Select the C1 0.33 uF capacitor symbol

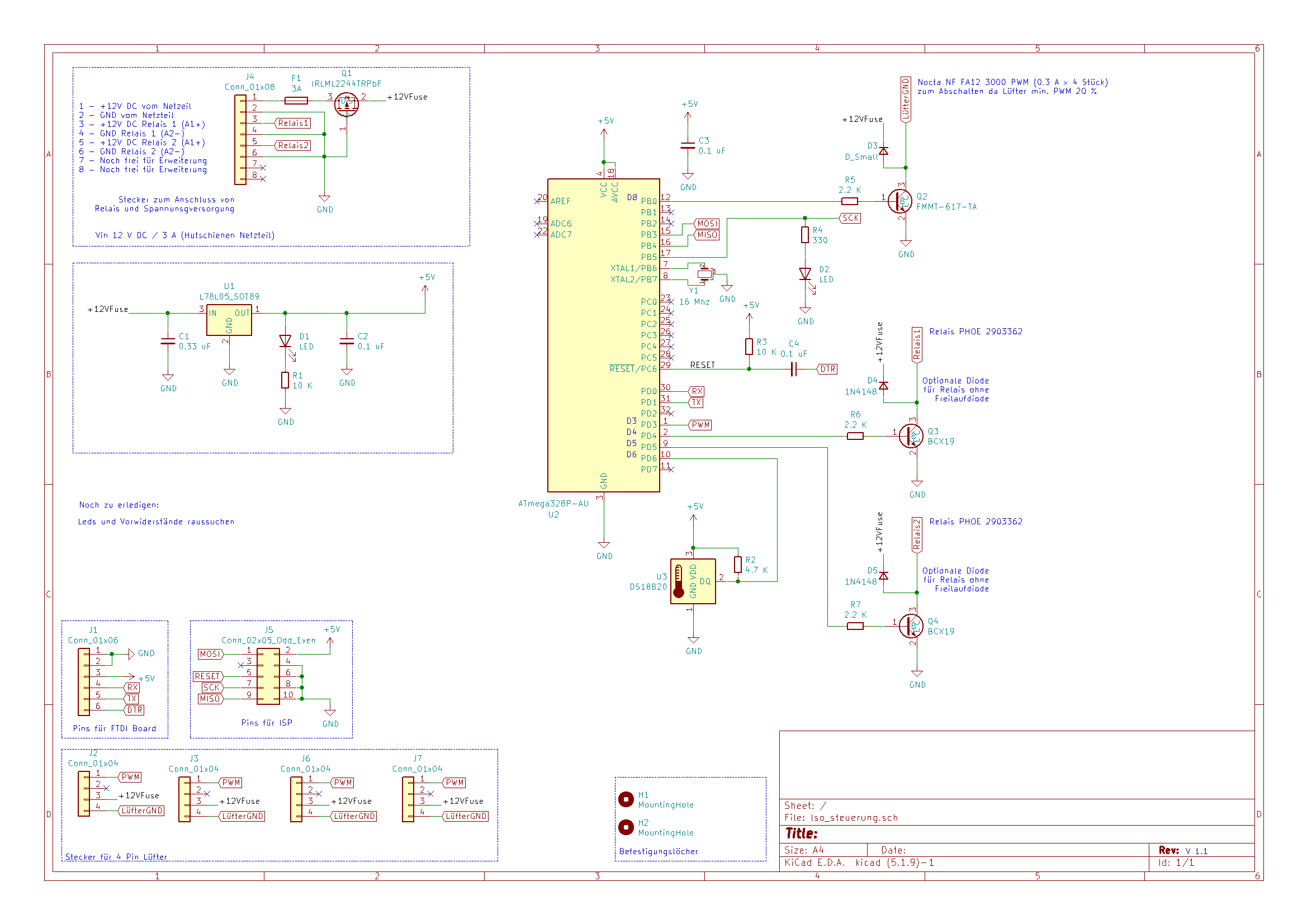coord(168,342)
